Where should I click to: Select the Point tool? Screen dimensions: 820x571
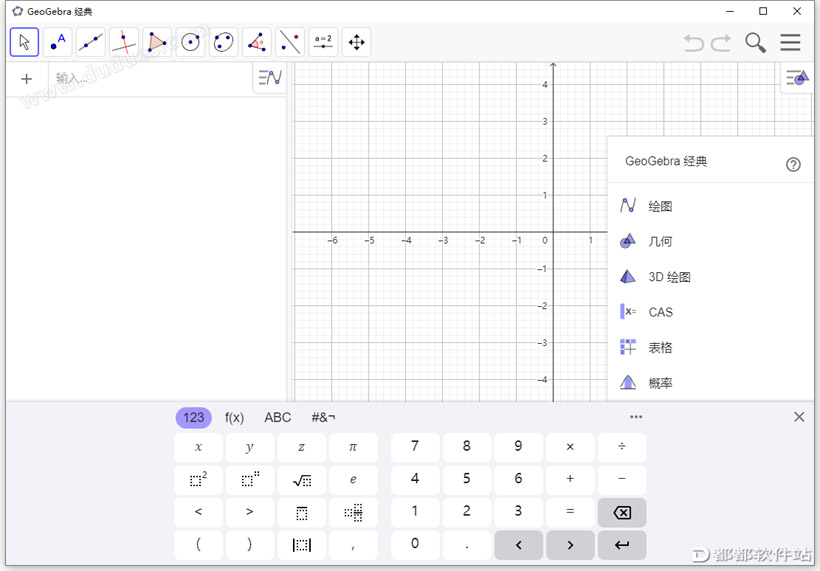coord(58,42)
